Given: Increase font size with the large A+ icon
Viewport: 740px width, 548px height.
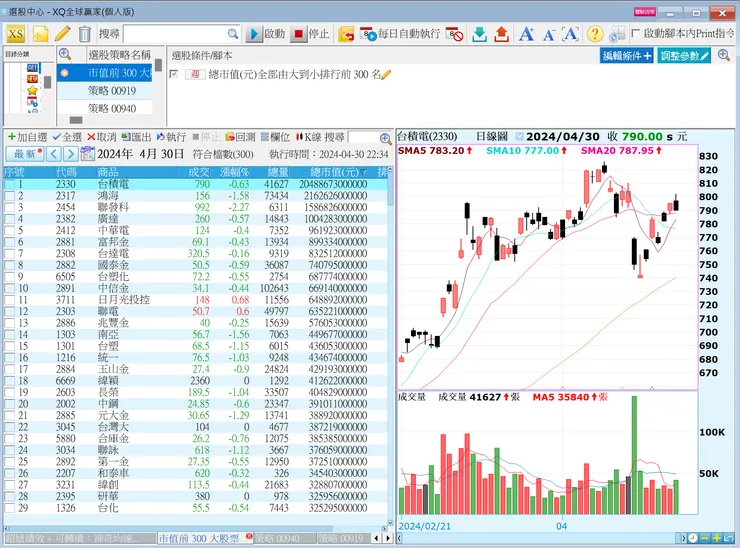Looking at the screenshot, I should tap(526, 34).
